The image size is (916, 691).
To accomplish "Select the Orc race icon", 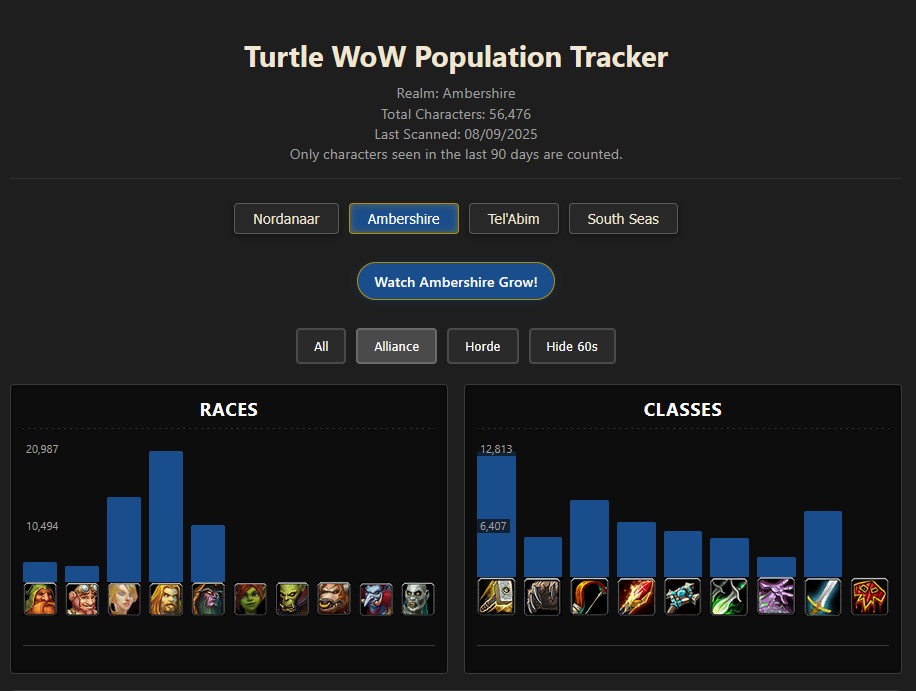I will [292, 599].
